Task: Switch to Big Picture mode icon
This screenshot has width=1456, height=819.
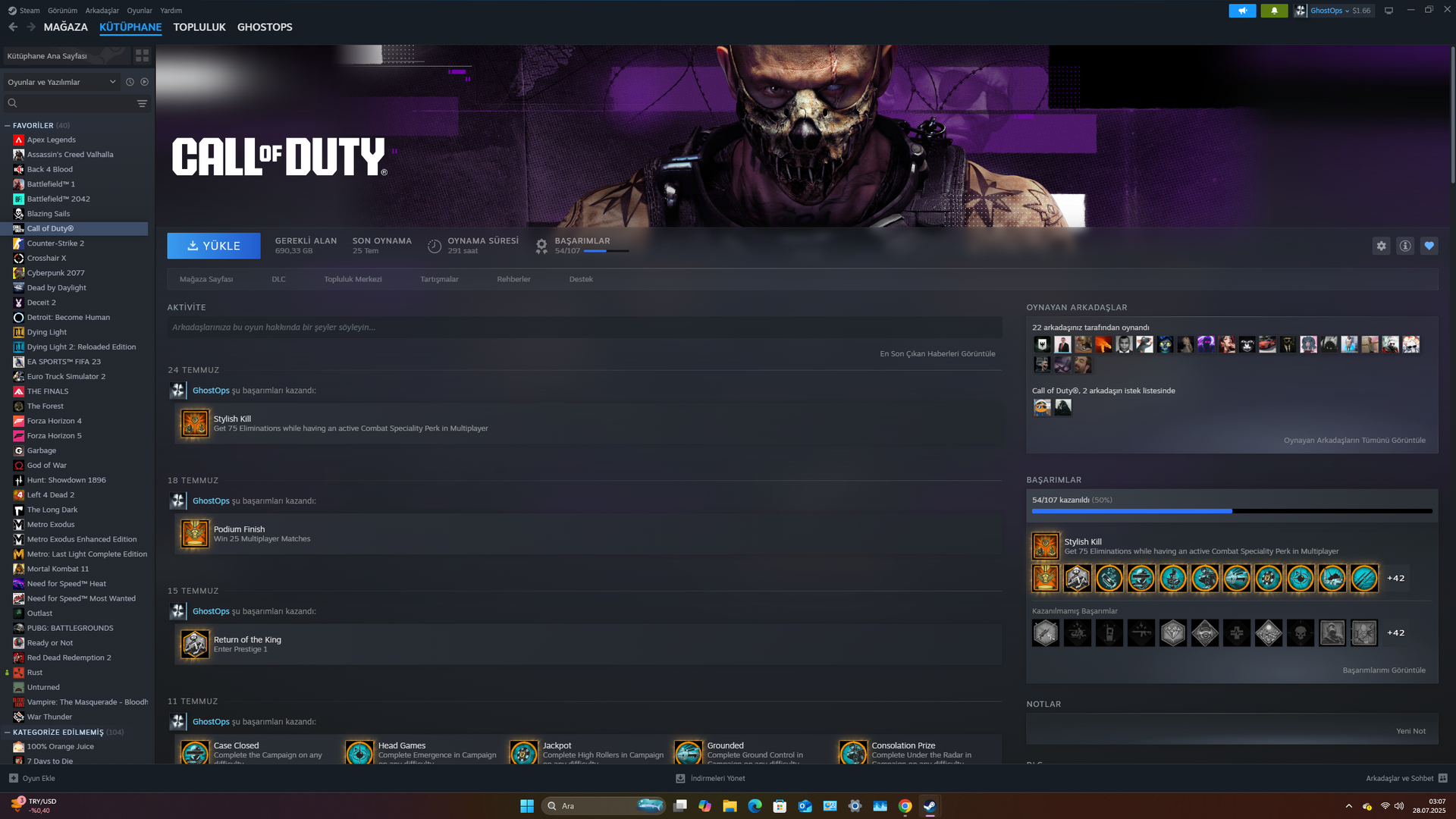Action: point(1389,11)
